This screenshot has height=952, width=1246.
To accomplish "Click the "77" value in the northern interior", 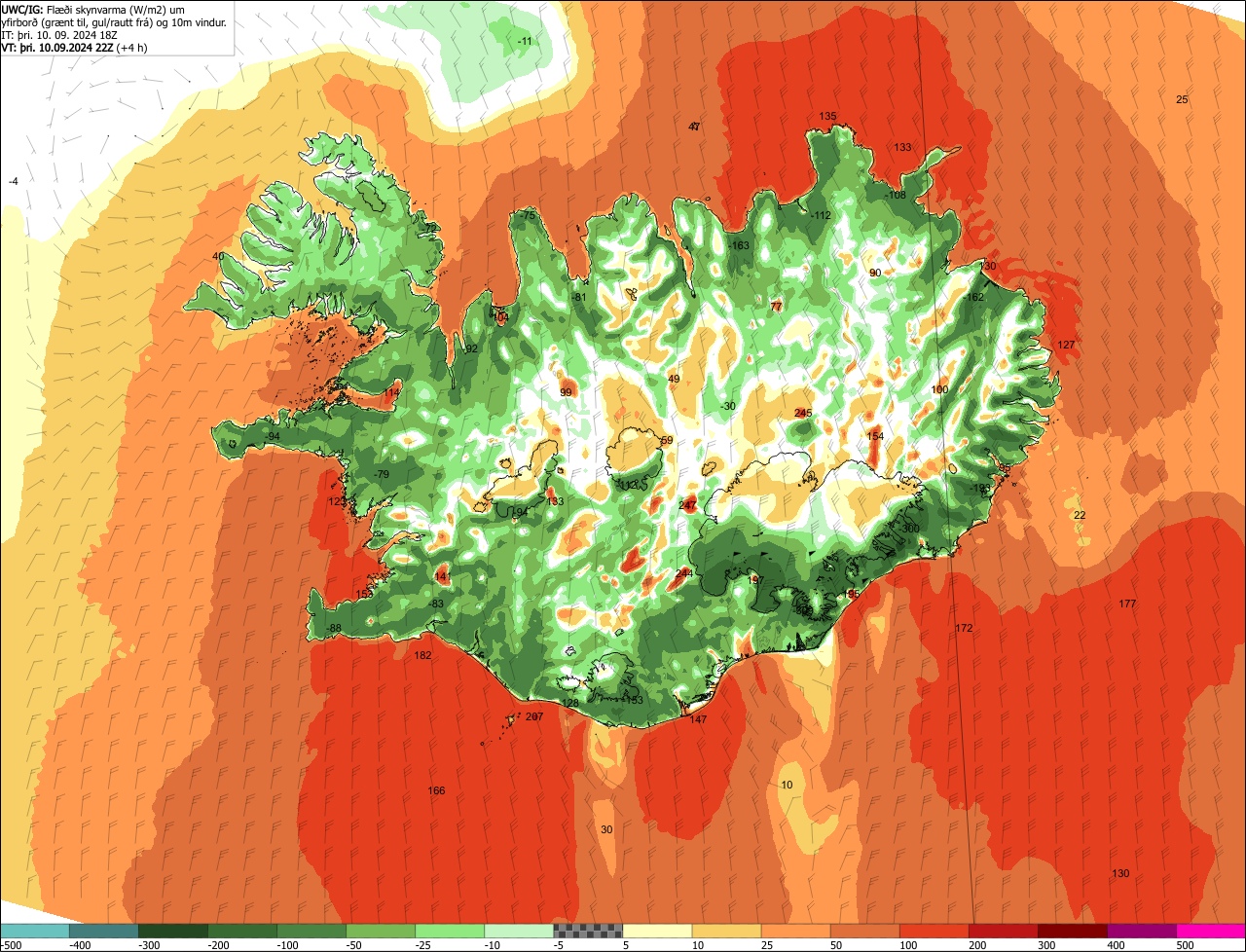I will pos(776,306).
